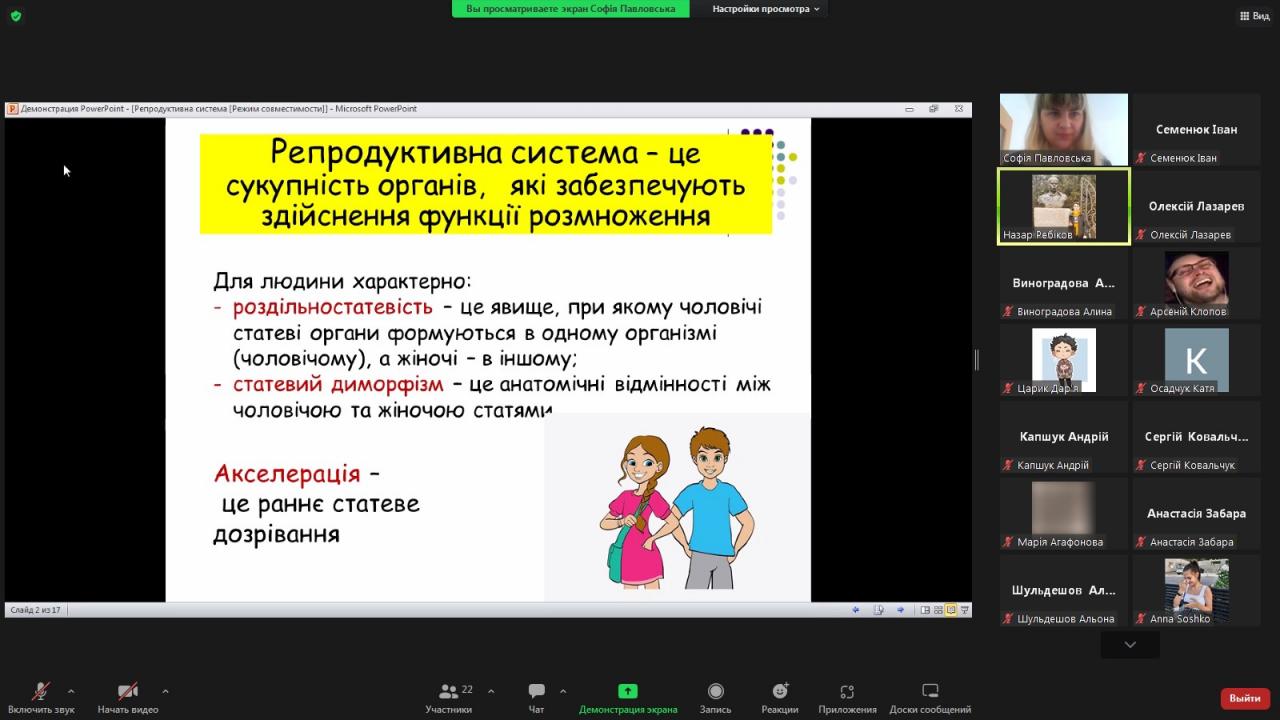Screen dimensions: 1280x720
Task: Start camera with Начать видео
Action: pos(128,697)
